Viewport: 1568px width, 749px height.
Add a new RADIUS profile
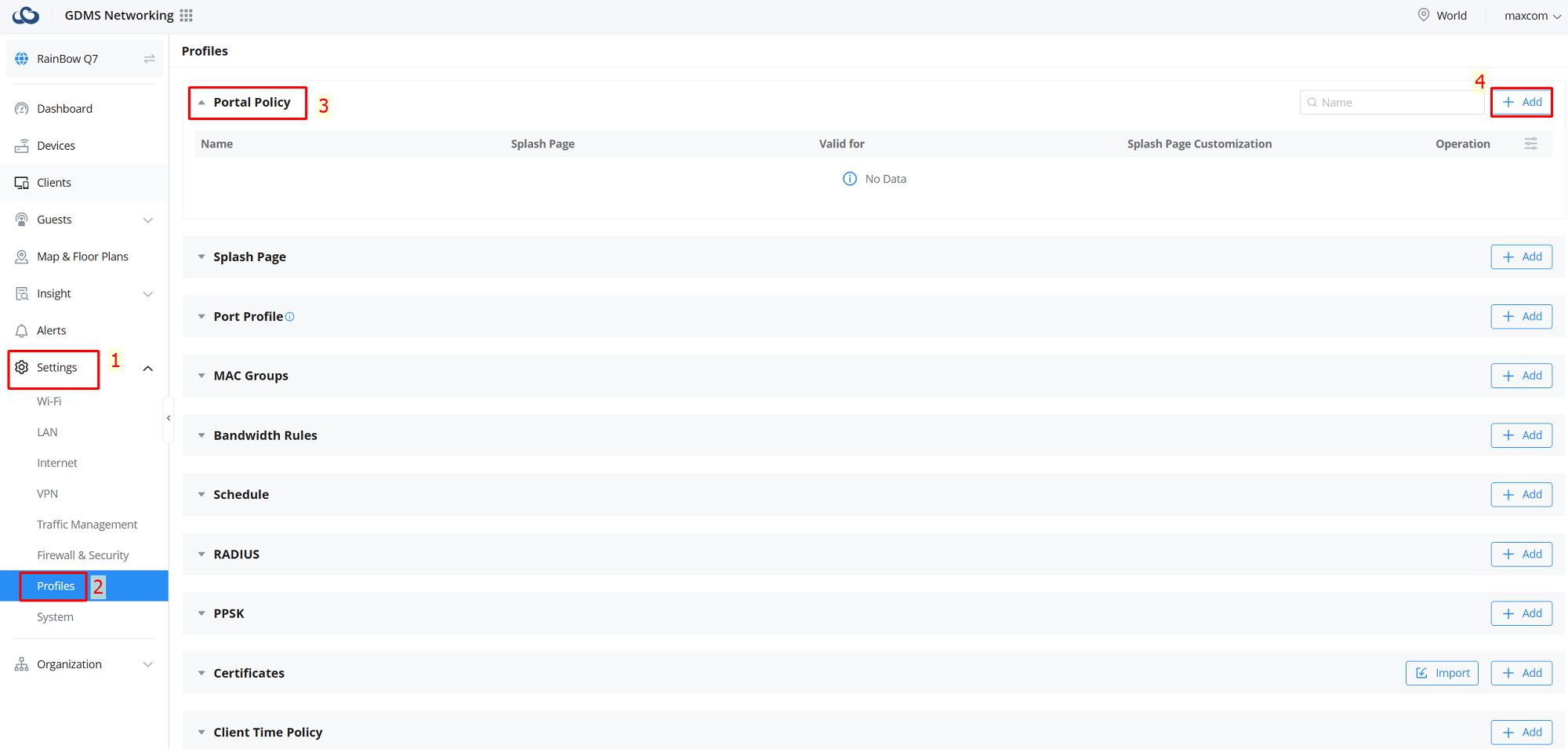(1521, 554)
